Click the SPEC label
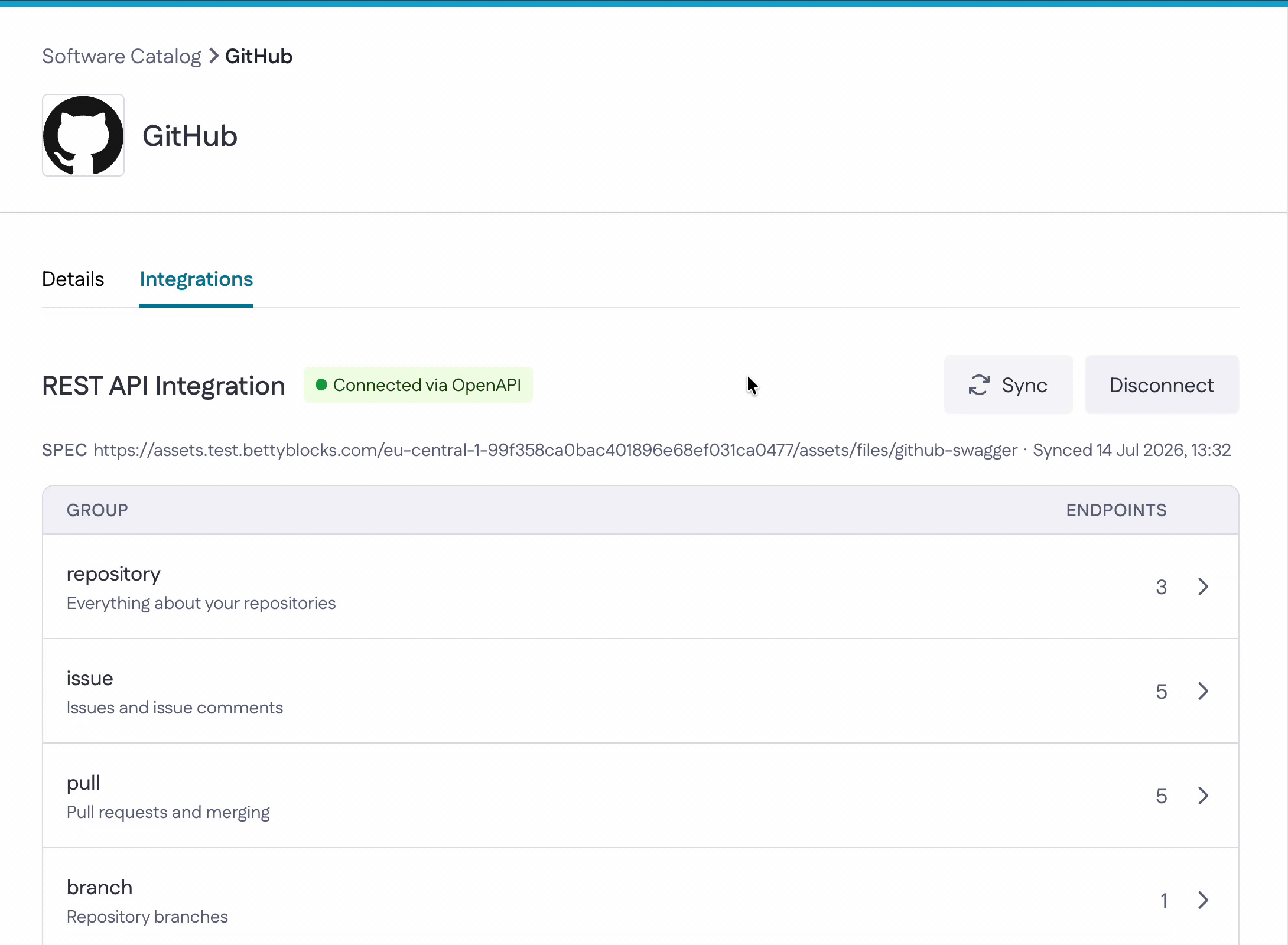 64,450
